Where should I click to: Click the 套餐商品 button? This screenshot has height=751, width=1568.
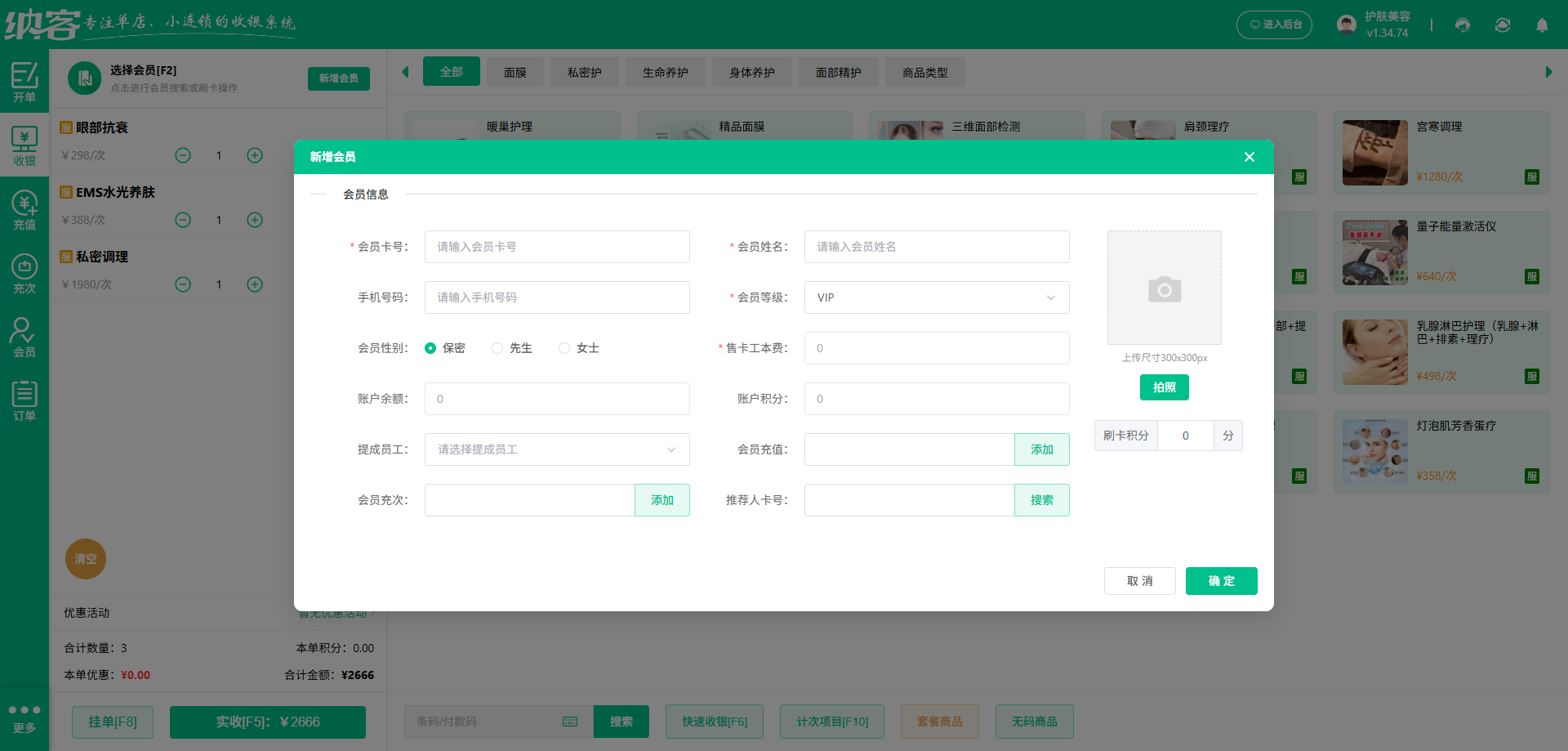[x=940, y=722]
